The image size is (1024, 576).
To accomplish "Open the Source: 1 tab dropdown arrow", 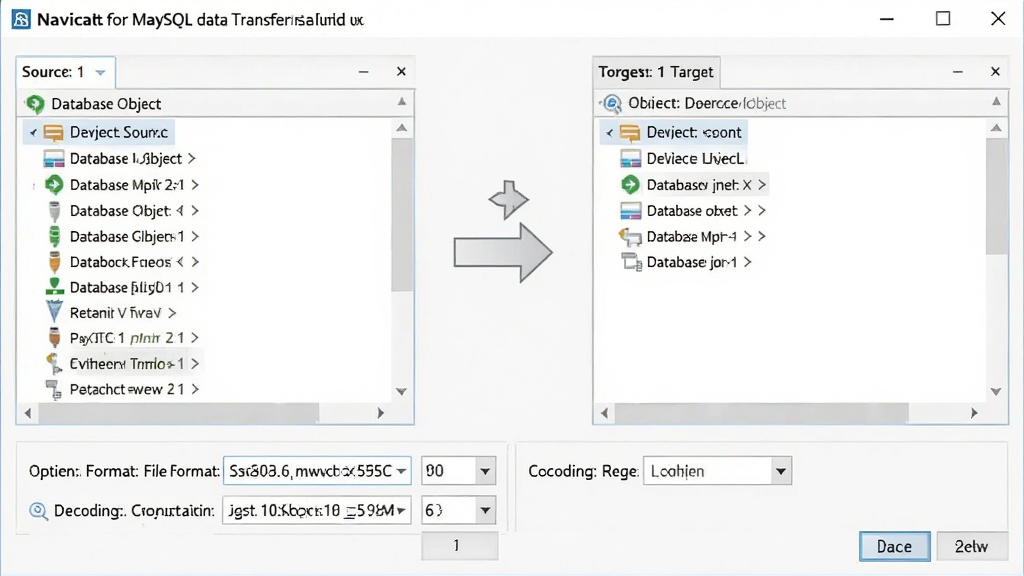I will pyautogui.click(x=100, y=72).
